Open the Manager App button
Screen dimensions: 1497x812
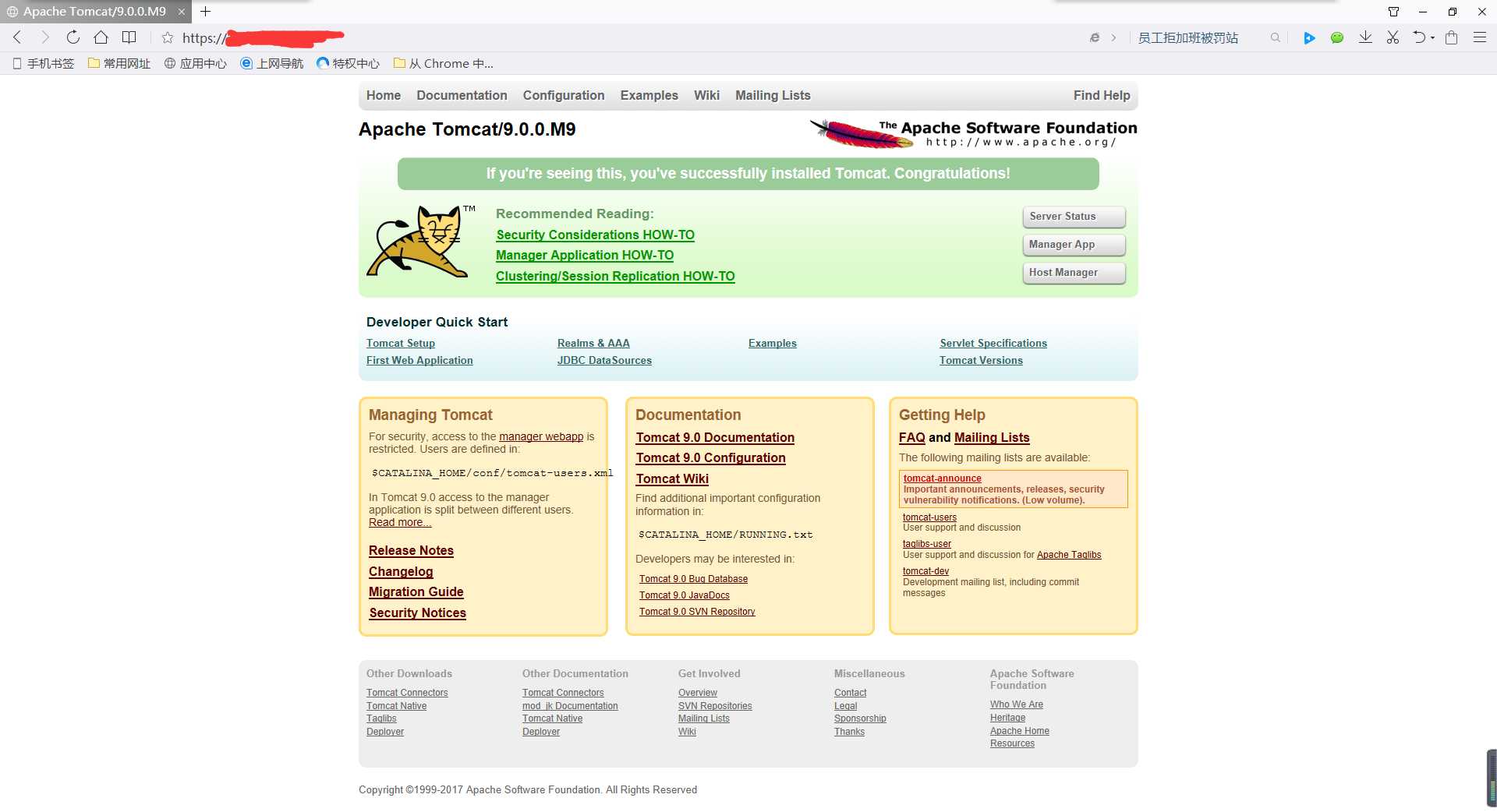click(1074, 245)
